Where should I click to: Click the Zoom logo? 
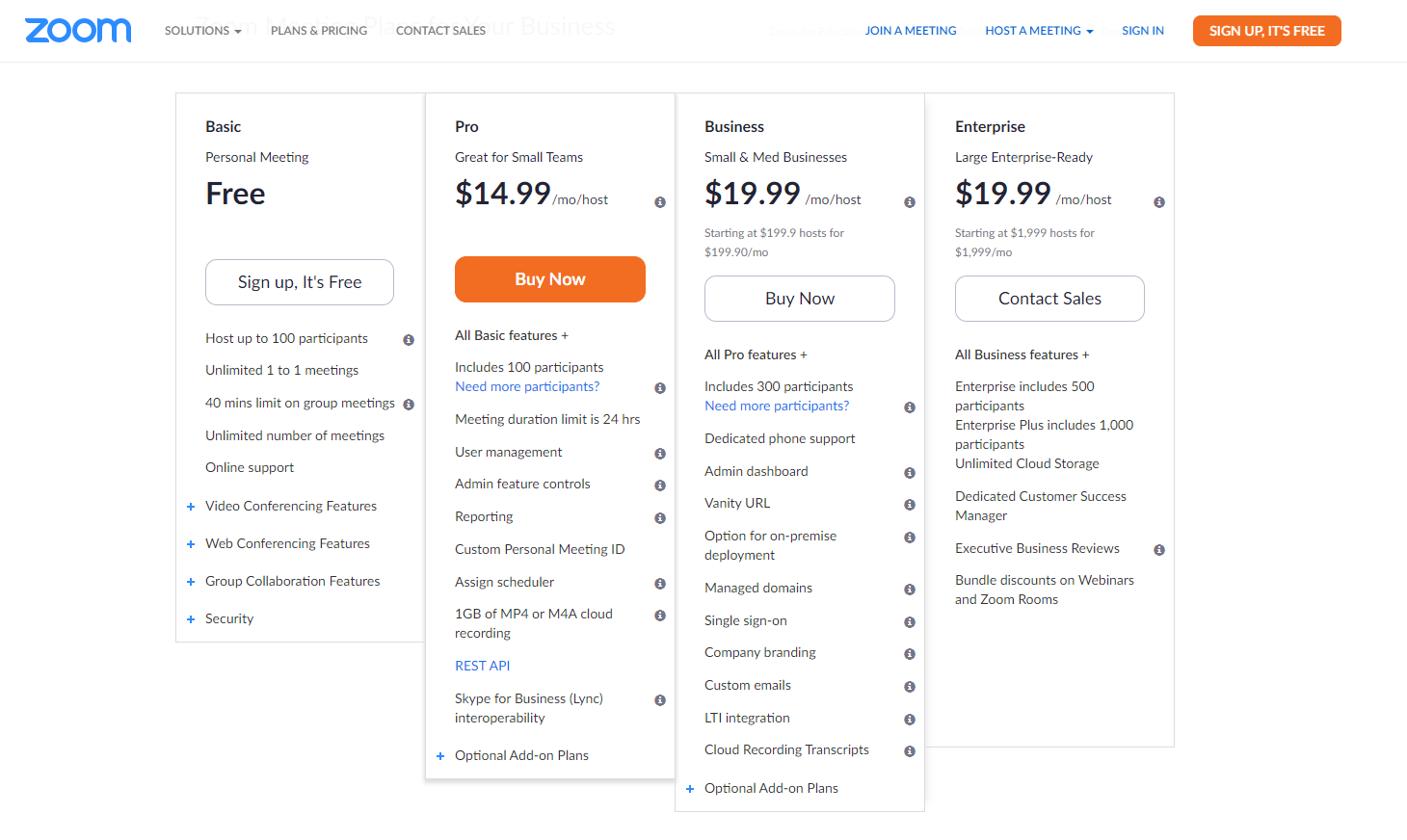[x=78, y=30]
